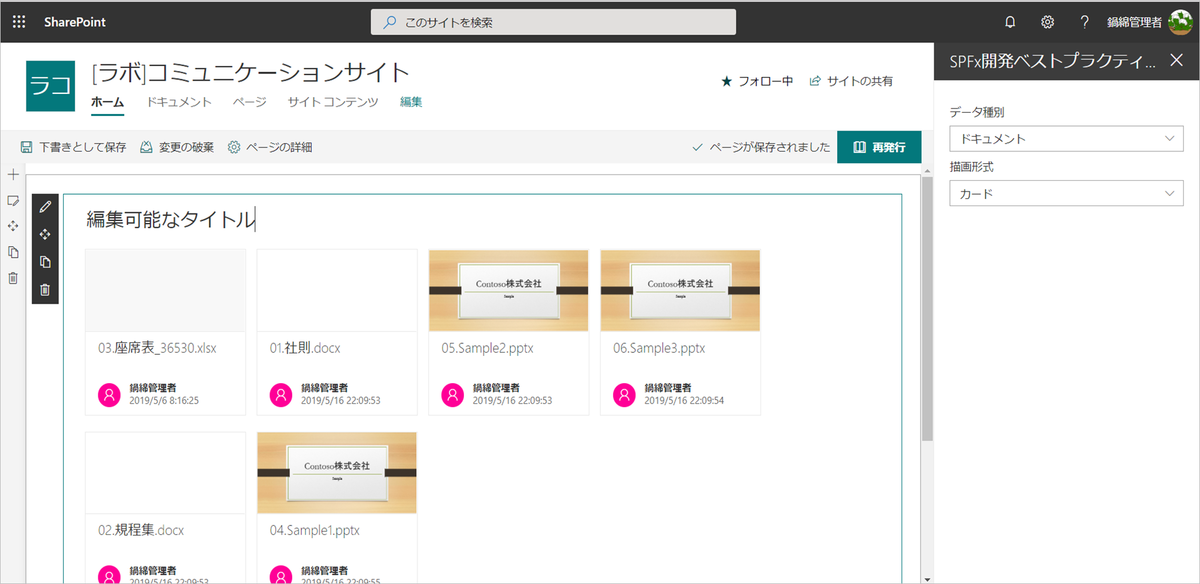This screenshot has width=1200, height=584.
Task: Click the move icon on the web part toolbar
Action: [45, 233]
